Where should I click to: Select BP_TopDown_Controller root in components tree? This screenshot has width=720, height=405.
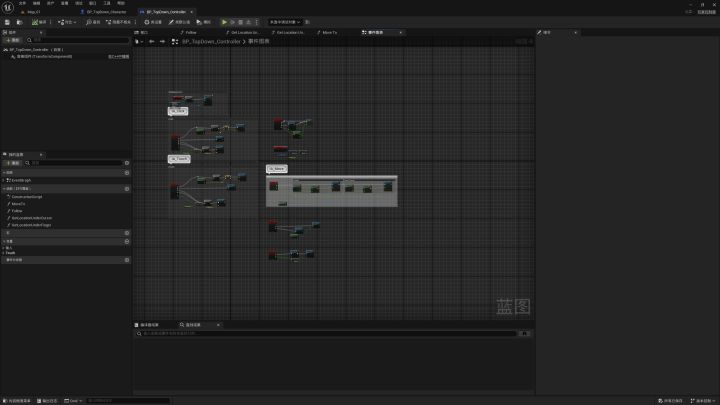coord(36,50)
